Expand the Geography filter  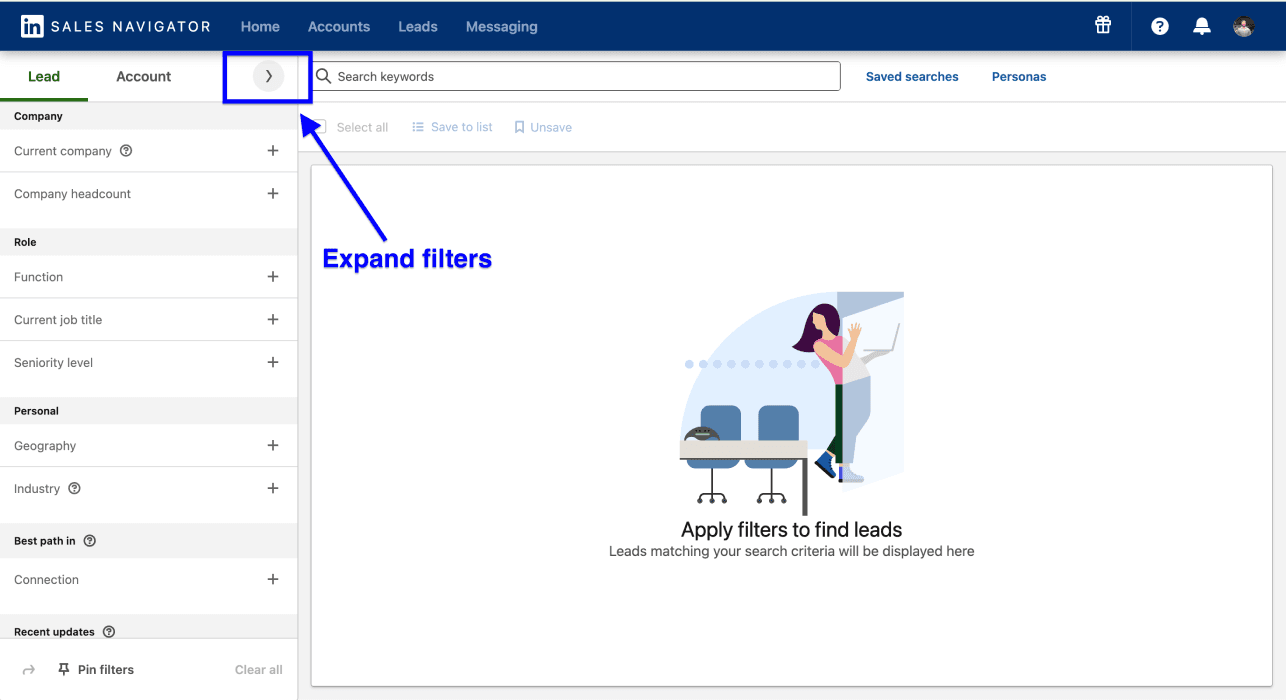click(273, 445)
